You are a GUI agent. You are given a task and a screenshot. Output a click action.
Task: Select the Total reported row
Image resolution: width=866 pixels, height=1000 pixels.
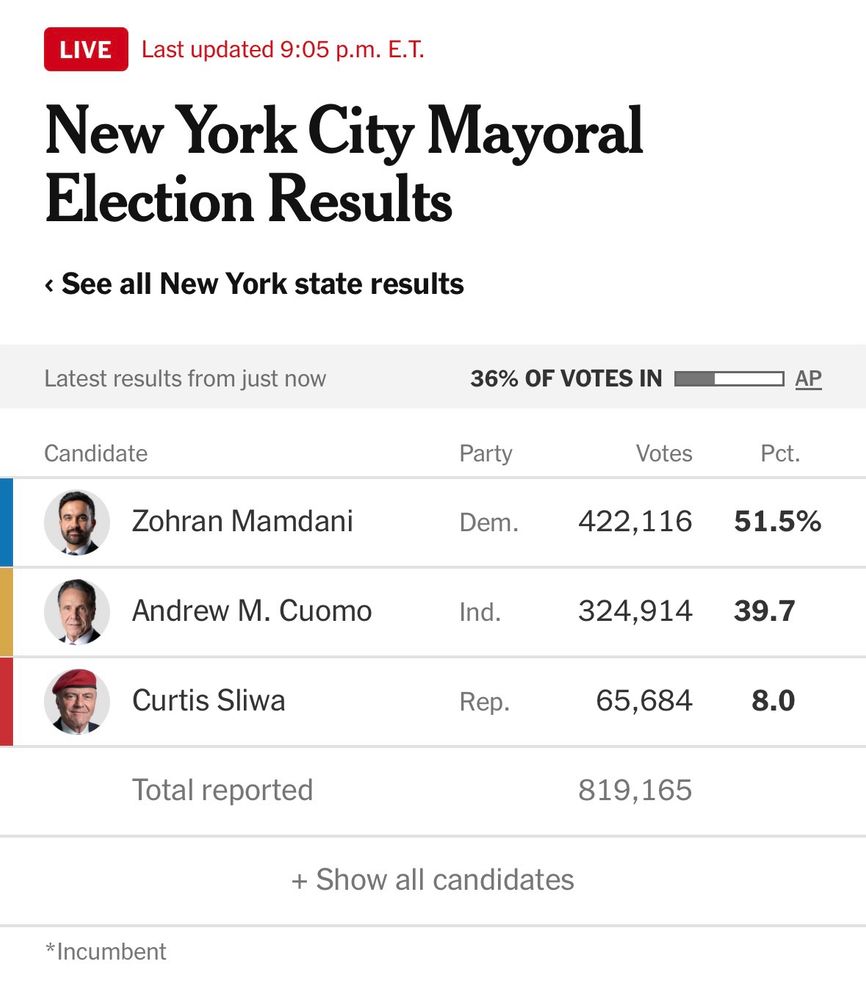point(221,790)
